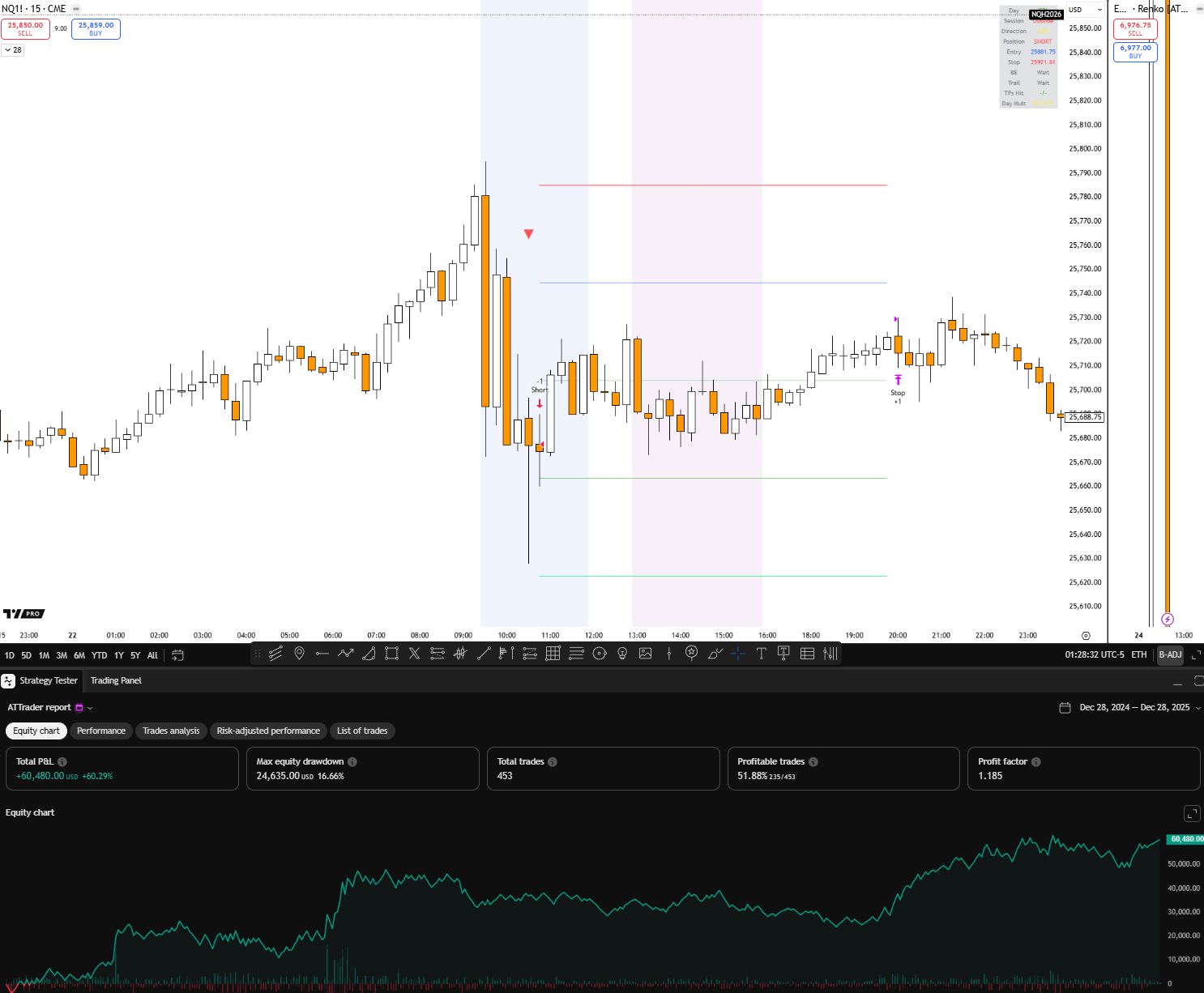Hide the NQ1! symbol with minus toggle

[x=75, y=9]
